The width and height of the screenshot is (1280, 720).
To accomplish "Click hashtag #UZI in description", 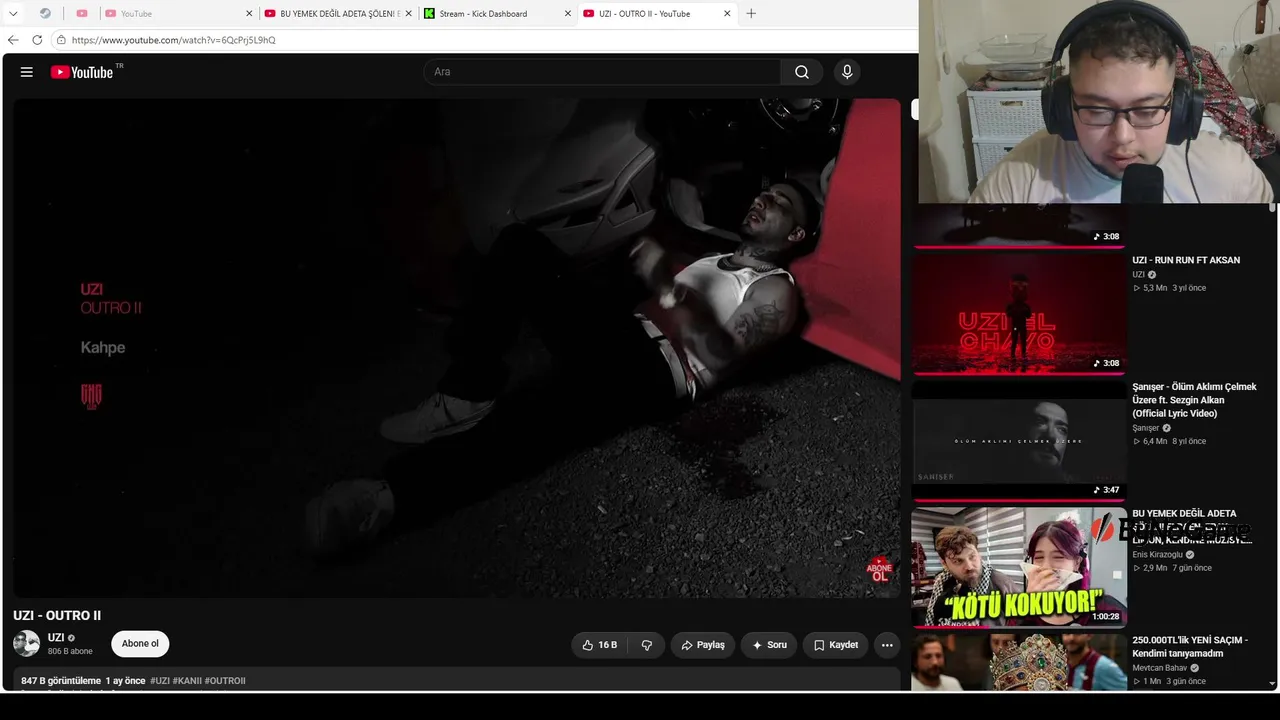I will coord(160,681).
